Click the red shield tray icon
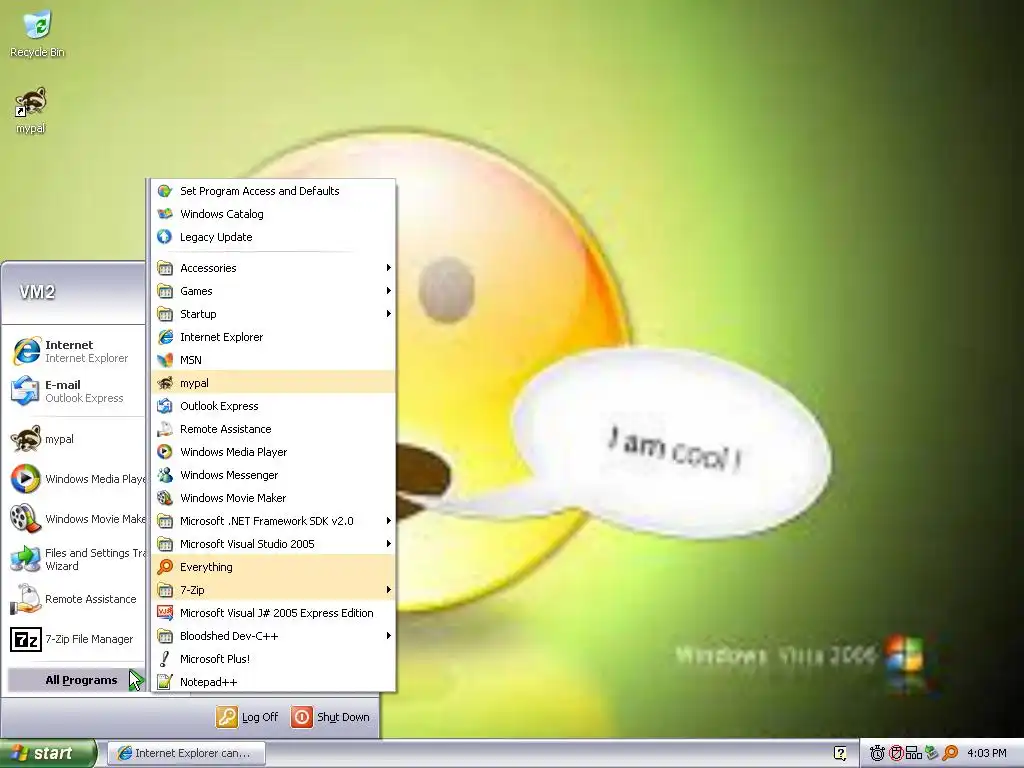This screenshot has height=768, width=1024. pyautogui.click(x=896, y=753)
